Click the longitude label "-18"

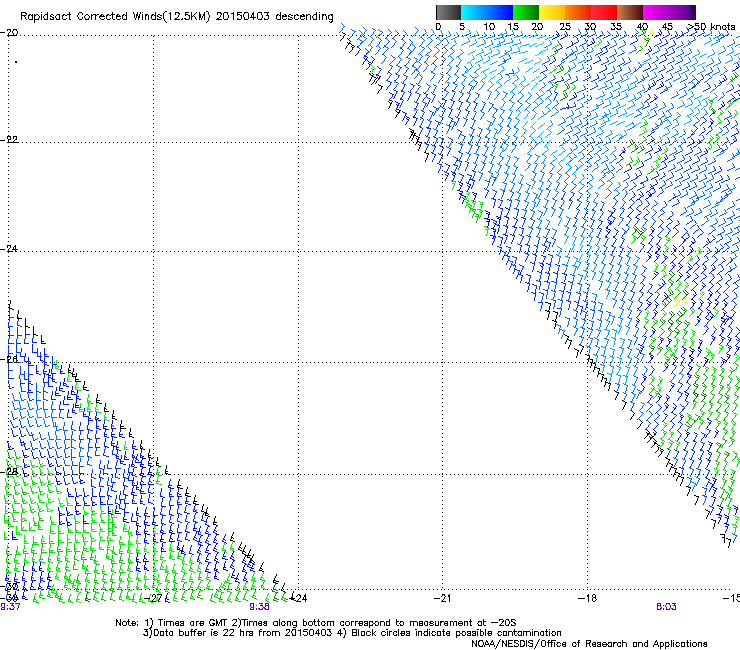(587, 598)
